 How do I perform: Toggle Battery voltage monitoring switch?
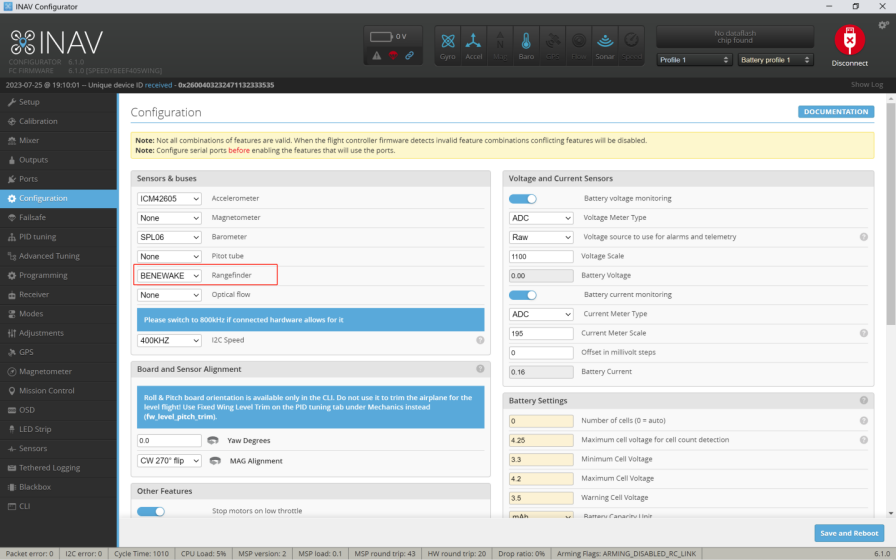(x=523, y=199)
